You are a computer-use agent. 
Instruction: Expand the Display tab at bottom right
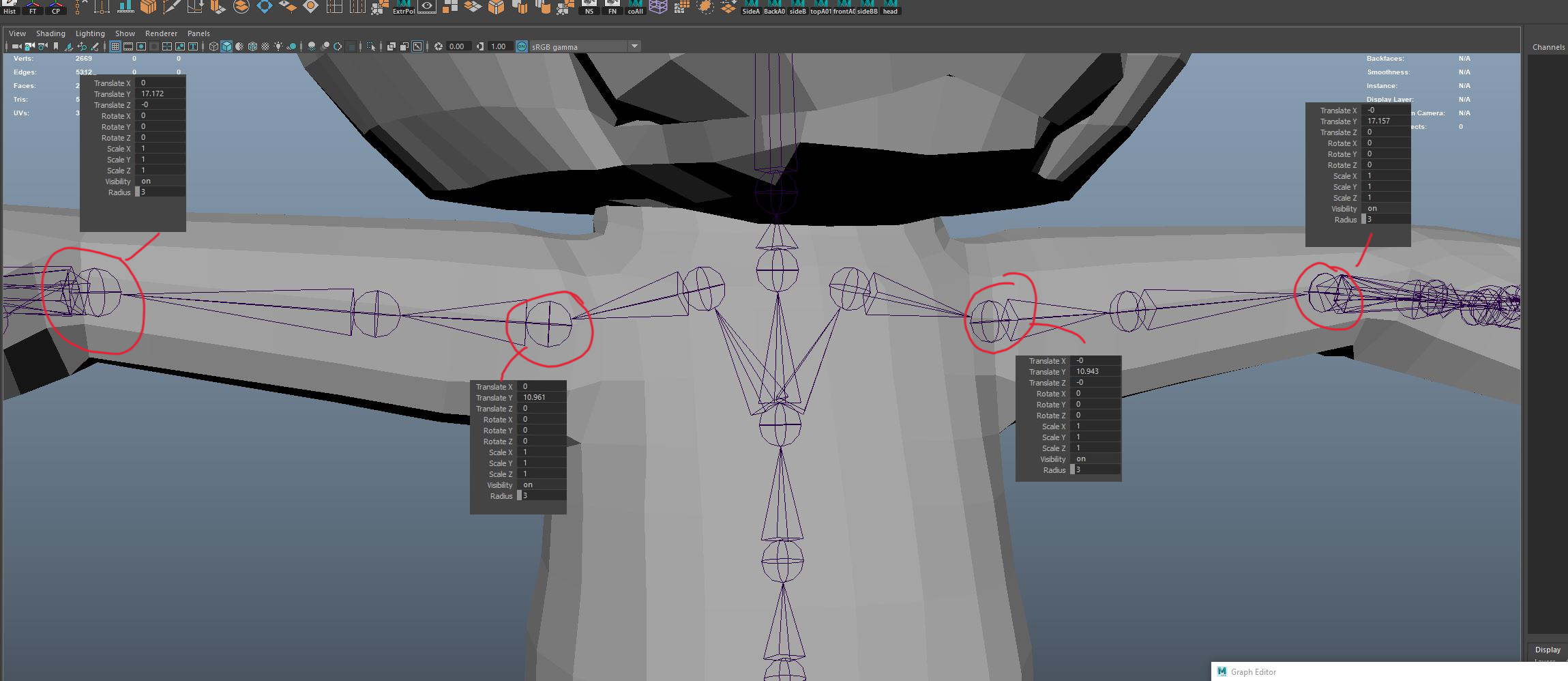pyautogui.click(x=1546, y=650)
